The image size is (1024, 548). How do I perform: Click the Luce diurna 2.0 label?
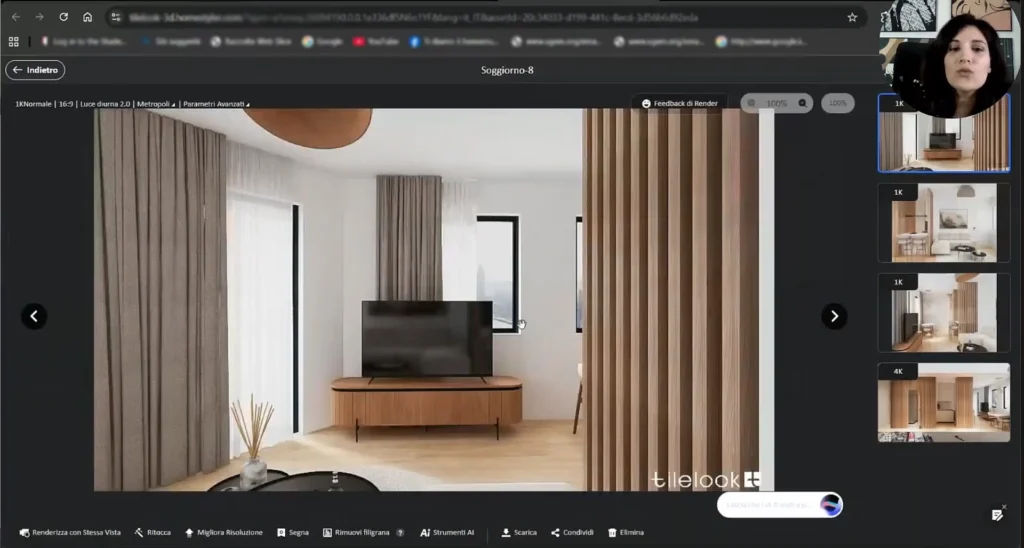click(x=104, y=104)
